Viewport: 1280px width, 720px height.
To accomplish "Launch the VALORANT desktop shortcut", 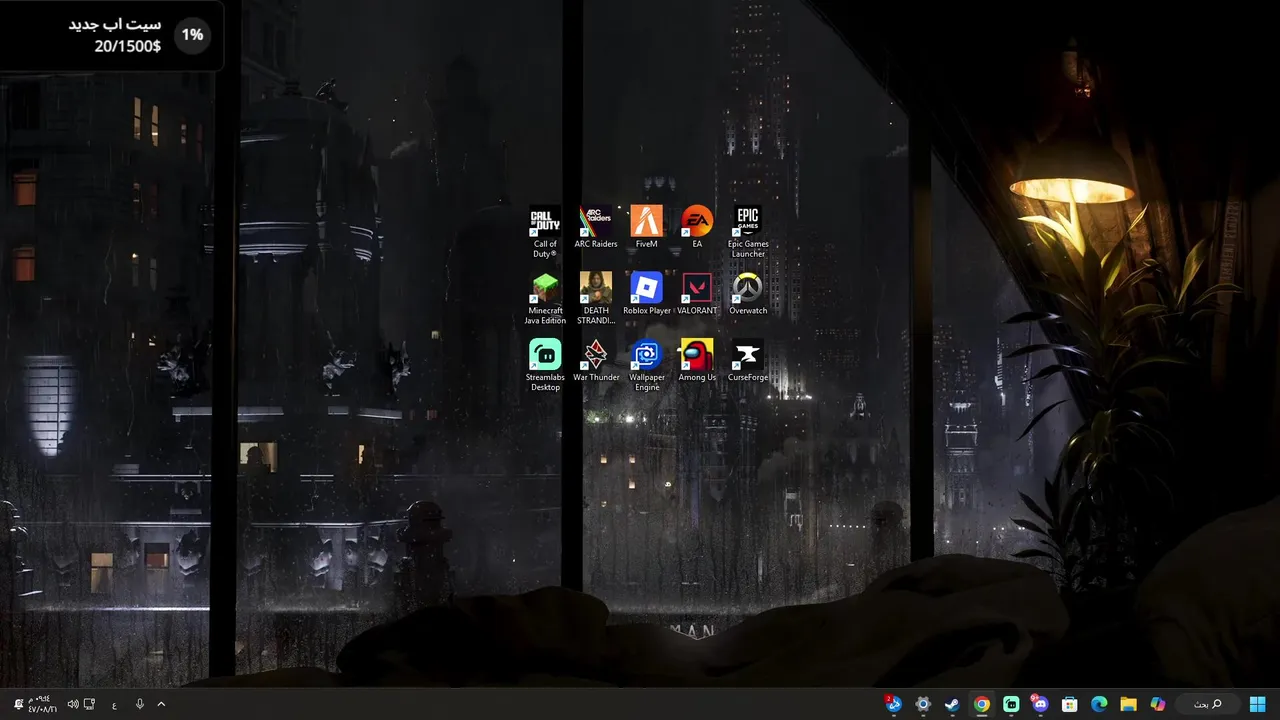I will 697,295.
